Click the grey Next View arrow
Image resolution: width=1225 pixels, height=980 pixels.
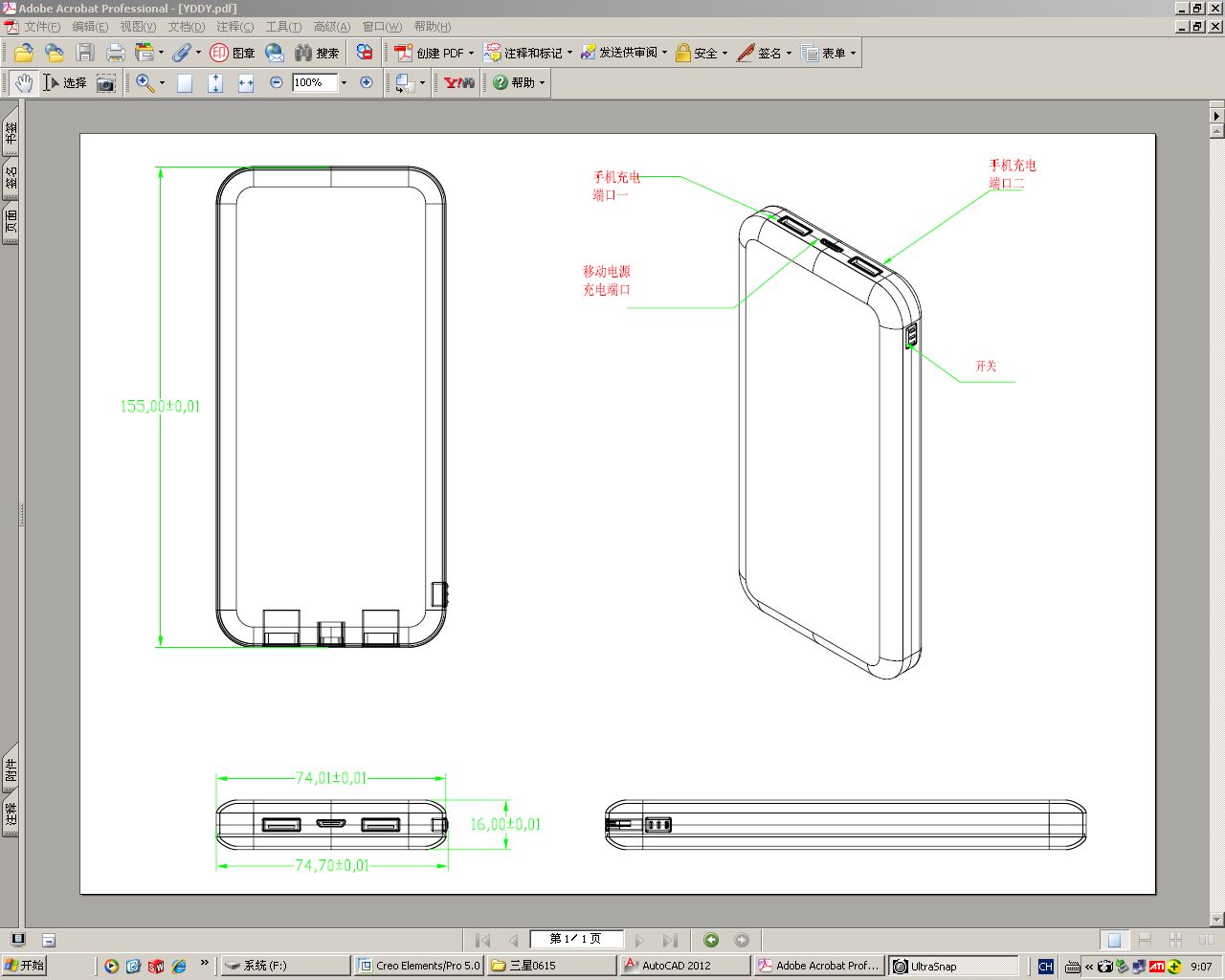point(742,941)
